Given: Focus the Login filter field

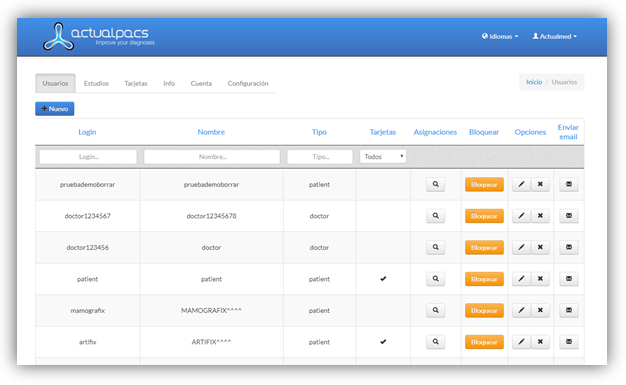Looking at the screenshot, I should click(x=88, y=157).
